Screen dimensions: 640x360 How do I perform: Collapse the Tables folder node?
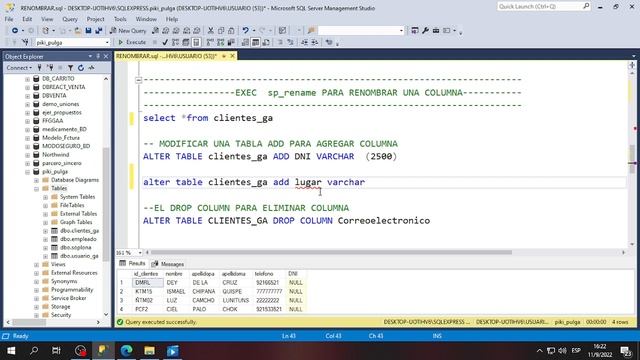point(36,189)
